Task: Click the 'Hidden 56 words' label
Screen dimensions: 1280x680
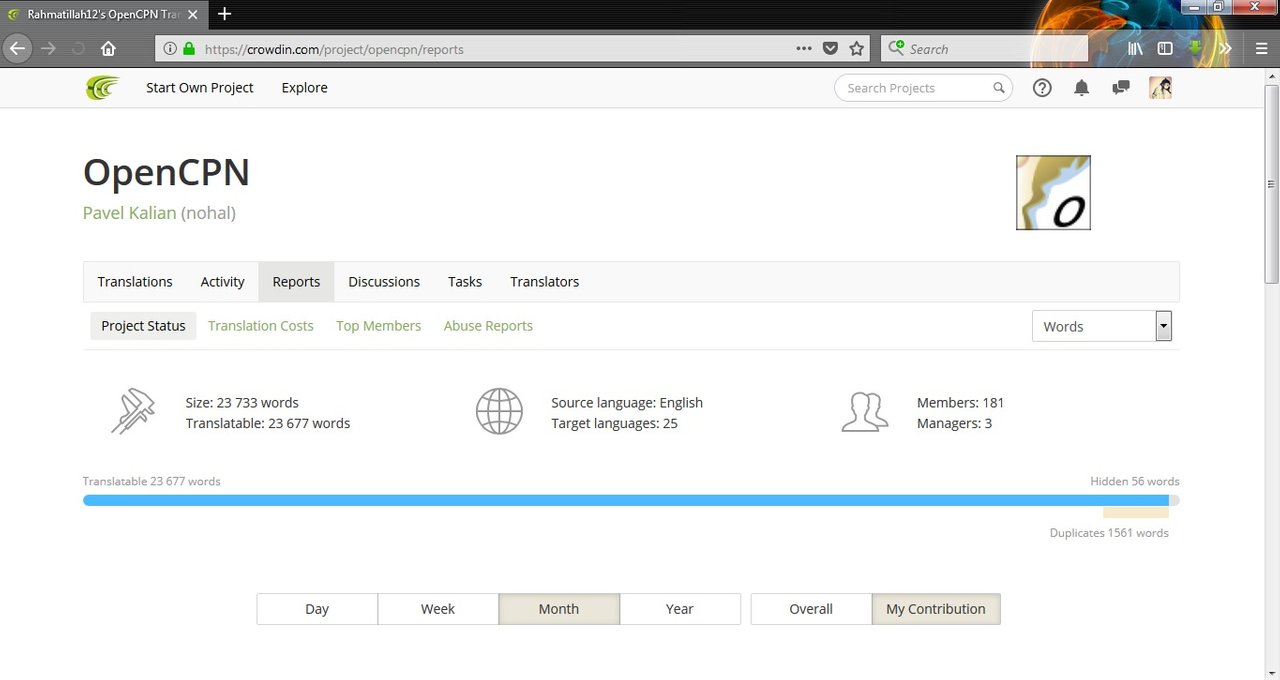Action: click(x=1135, y=481)
